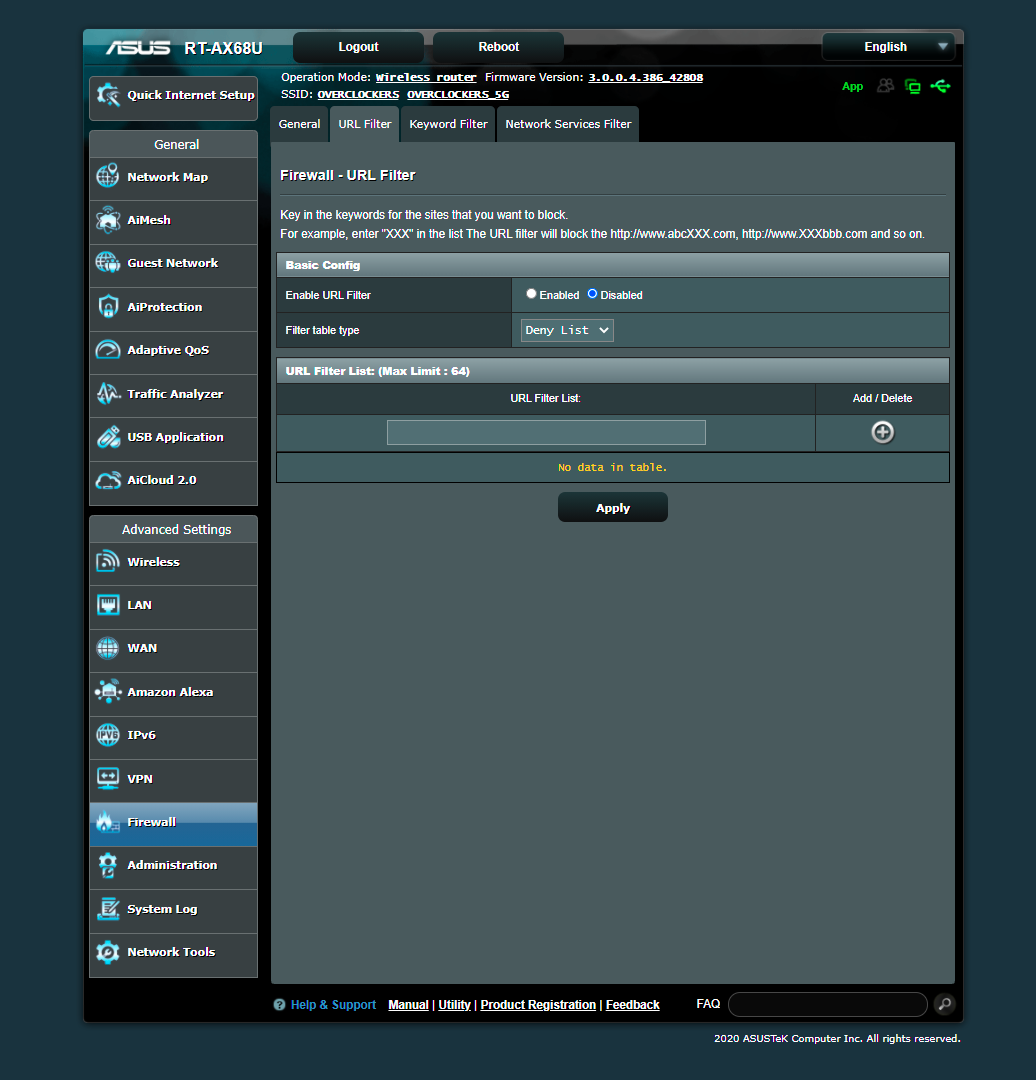Open the Wireless router operation mode link
Screen dimensions: 1036x1080
pyautogui.click(x=426, y=77)
